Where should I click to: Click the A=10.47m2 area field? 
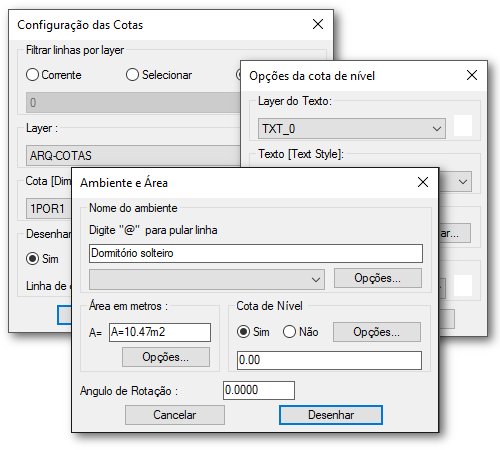click(160, 332)
